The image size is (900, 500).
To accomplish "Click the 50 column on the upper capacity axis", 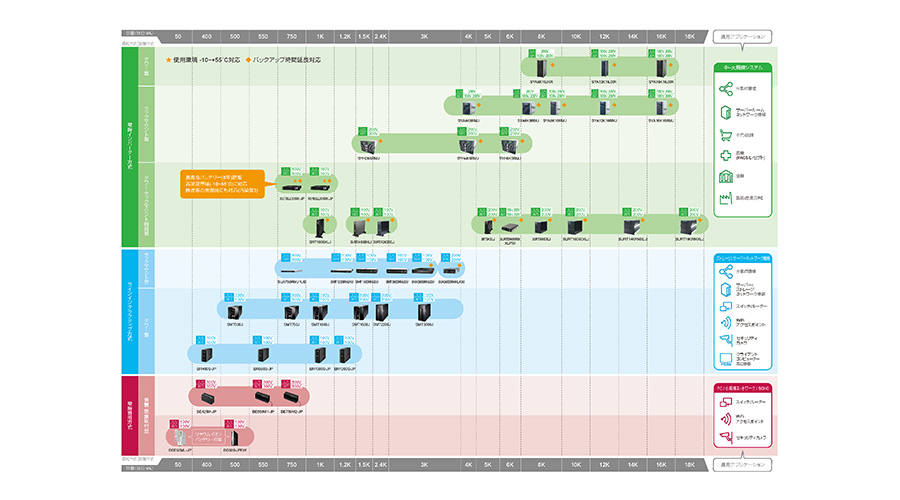I will pos(178,37).
